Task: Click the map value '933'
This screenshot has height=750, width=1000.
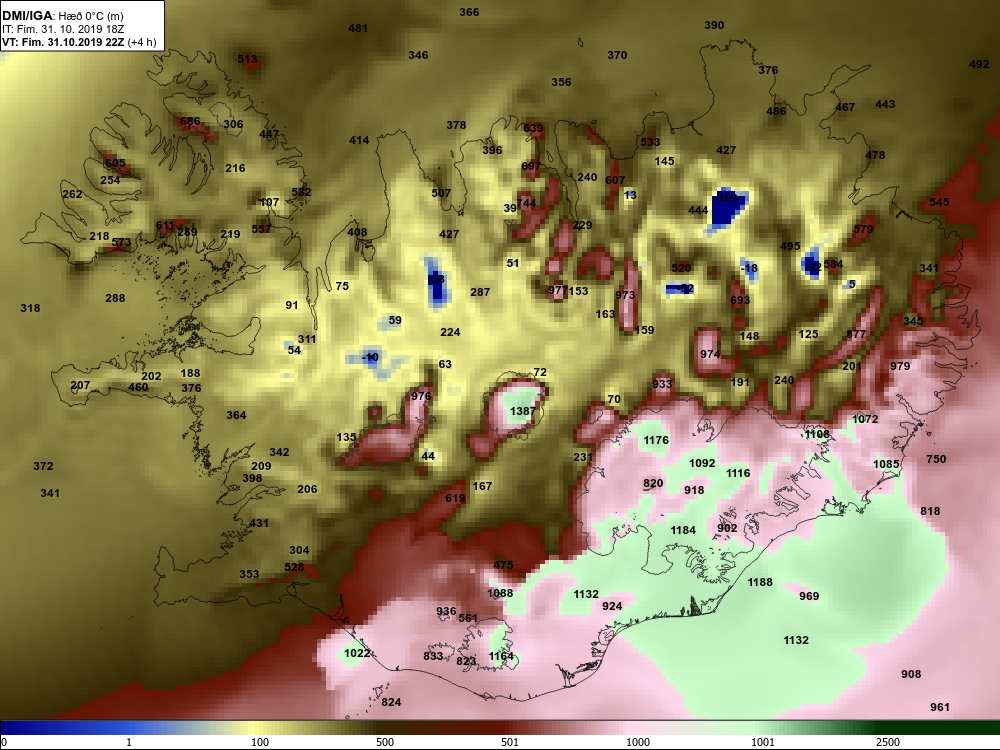Action: [x=662, y=384]
